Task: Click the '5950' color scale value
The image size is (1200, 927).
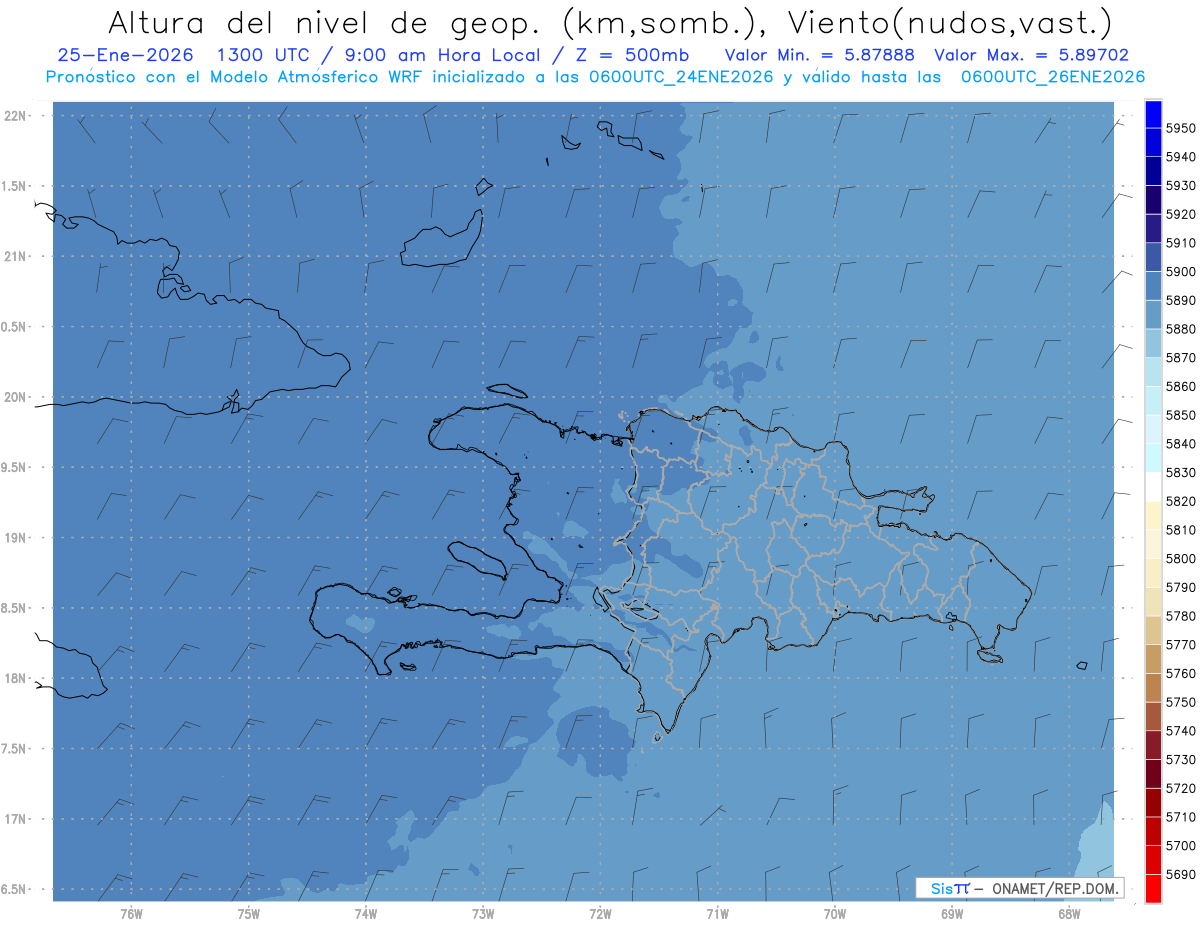Action: tap(1180, 128)
